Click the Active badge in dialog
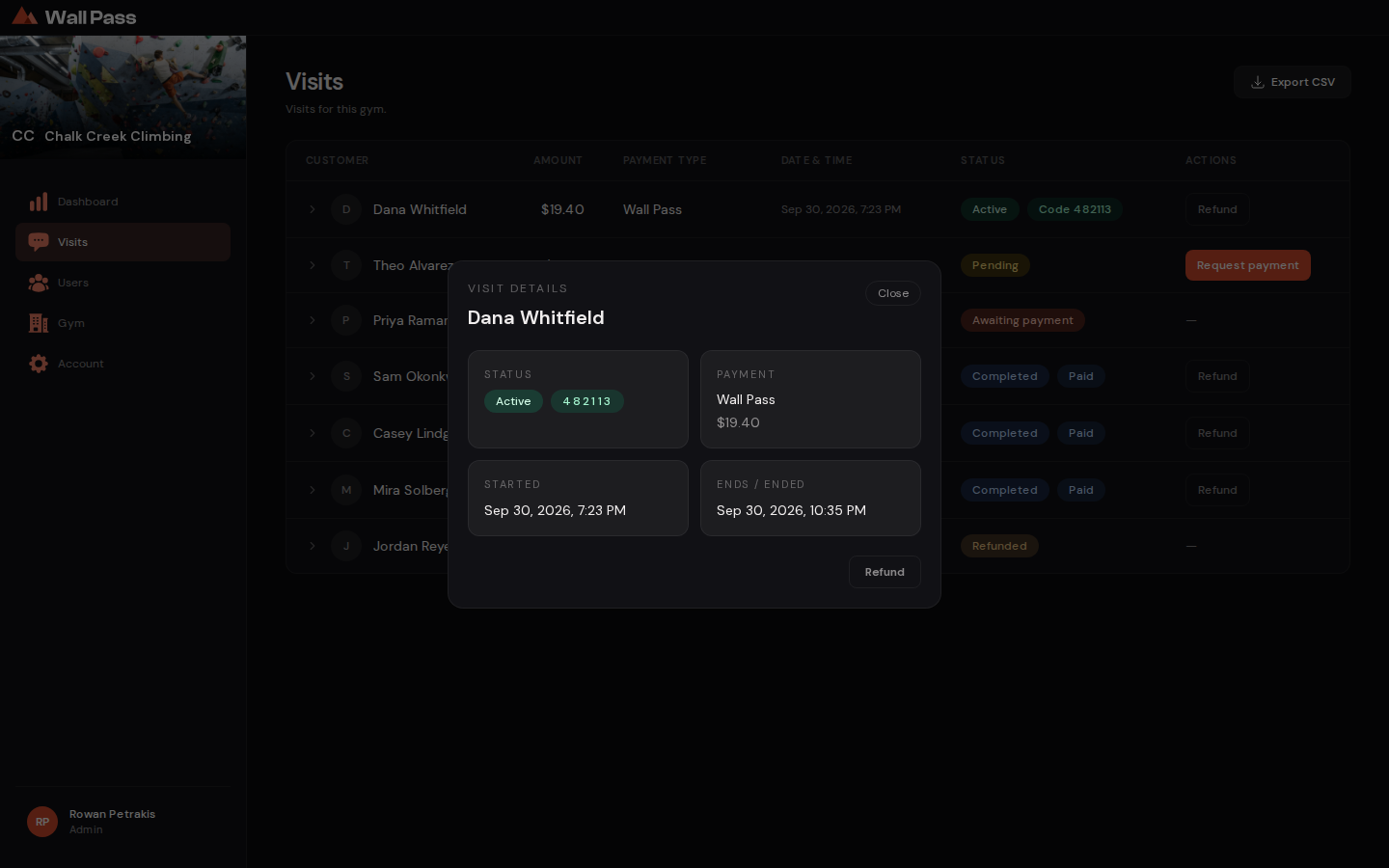The image size is (1389, 868). pyautogui.click(x=513, y=401)
